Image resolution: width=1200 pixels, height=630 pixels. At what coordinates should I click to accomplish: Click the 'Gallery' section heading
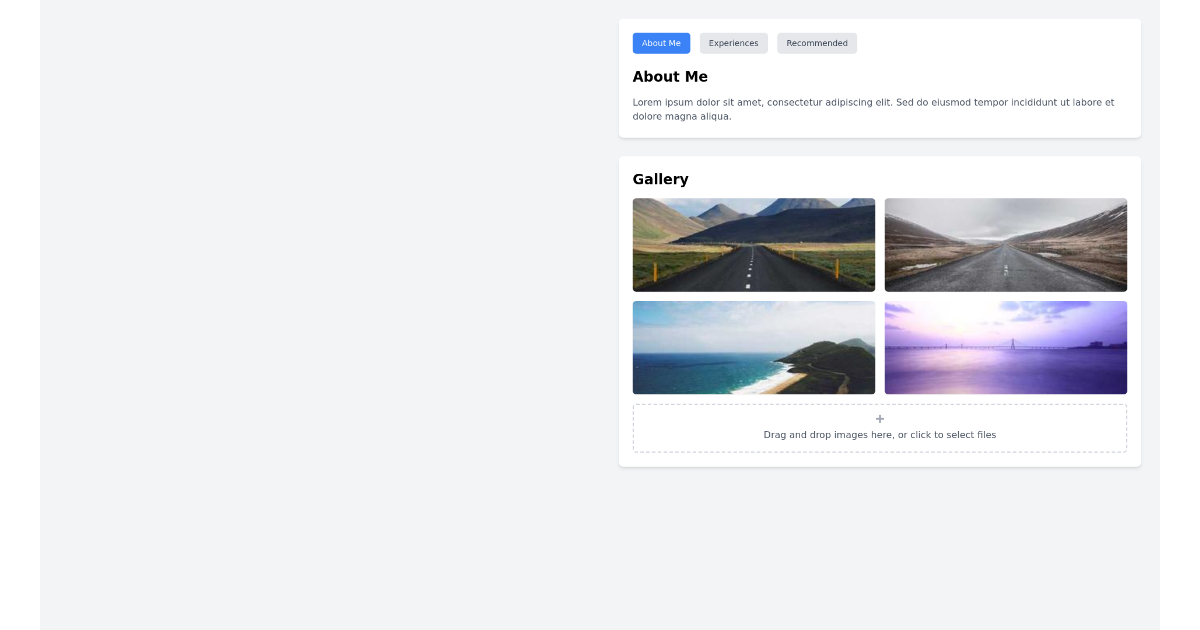click(x=660, y=179)
